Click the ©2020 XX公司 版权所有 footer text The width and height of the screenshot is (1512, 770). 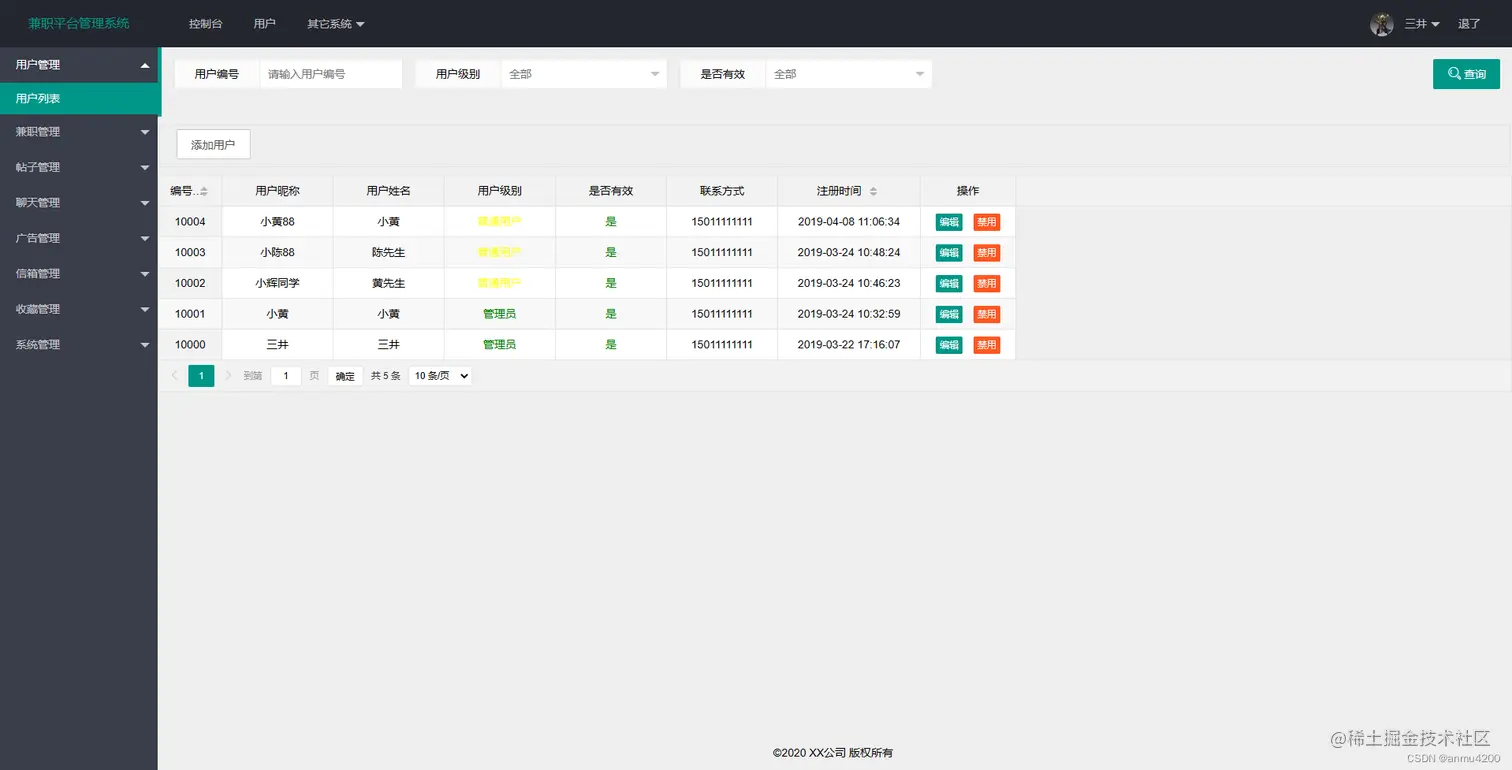(833, 753)
